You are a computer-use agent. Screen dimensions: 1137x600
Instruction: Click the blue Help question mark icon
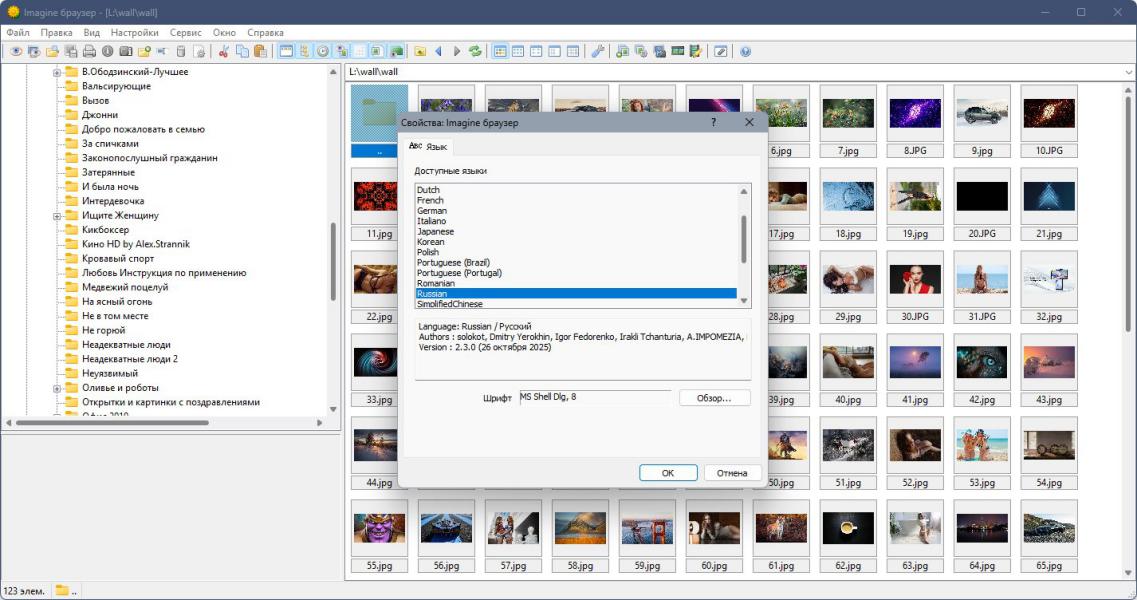[x=745, y=51]
